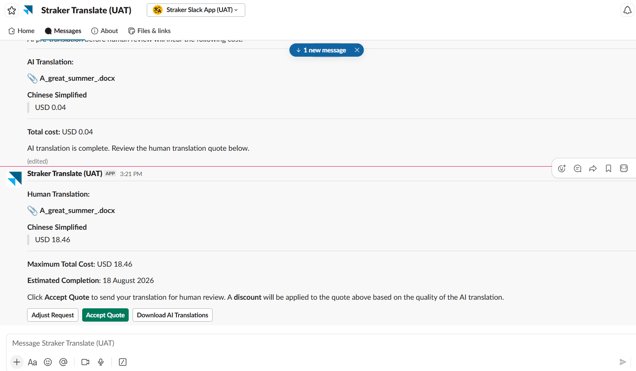Click the AI translation is complete line
Screen dimensions: 636x371
(138, 148)
